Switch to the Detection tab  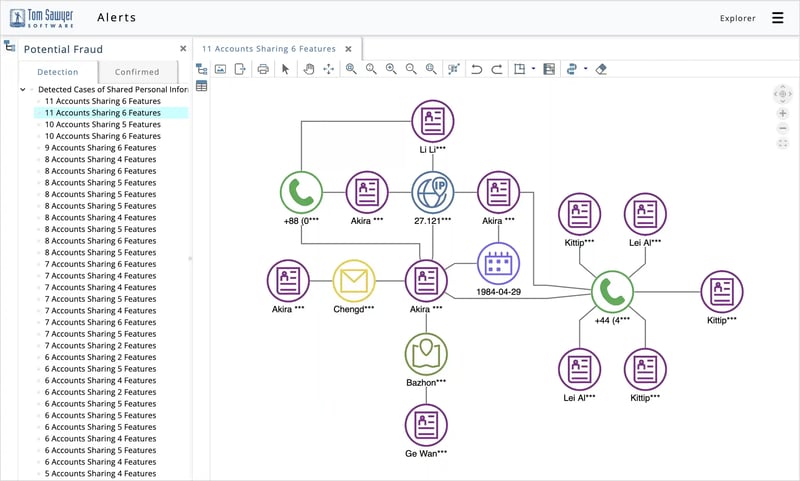point(58,72)
